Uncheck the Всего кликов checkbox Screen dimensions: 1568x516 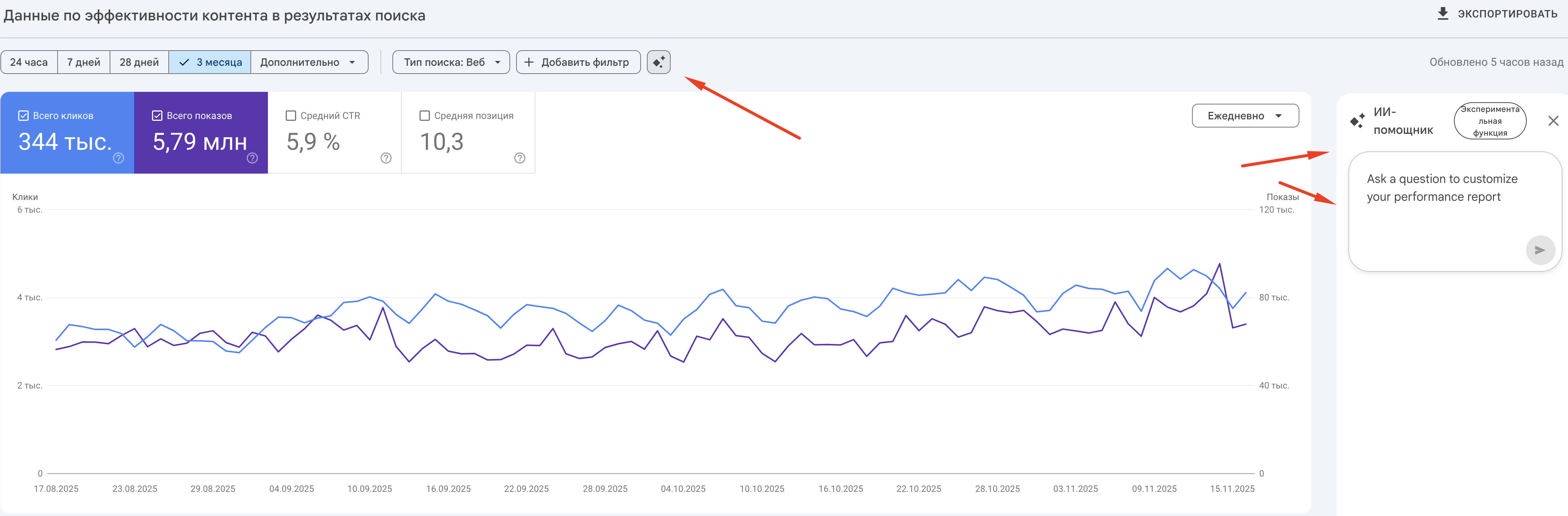(24, 116)
